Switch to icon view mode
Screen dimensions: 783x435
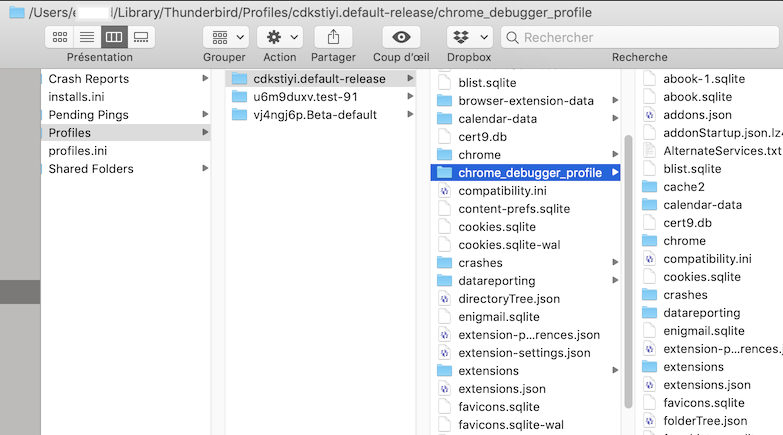[x=60, y=37]
